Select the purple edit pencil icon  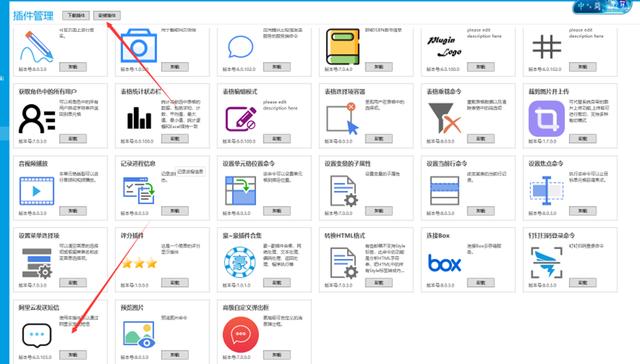241,119
